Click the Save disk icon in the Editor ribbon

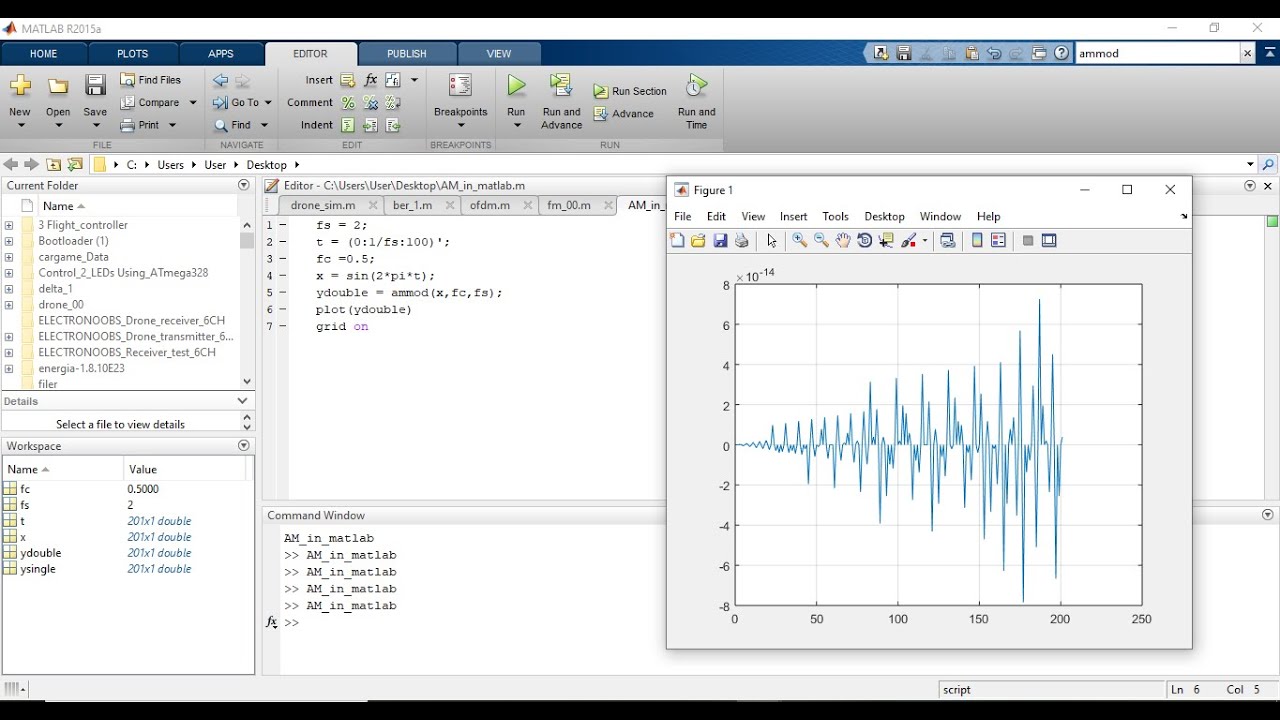click(x=95, y=86)
